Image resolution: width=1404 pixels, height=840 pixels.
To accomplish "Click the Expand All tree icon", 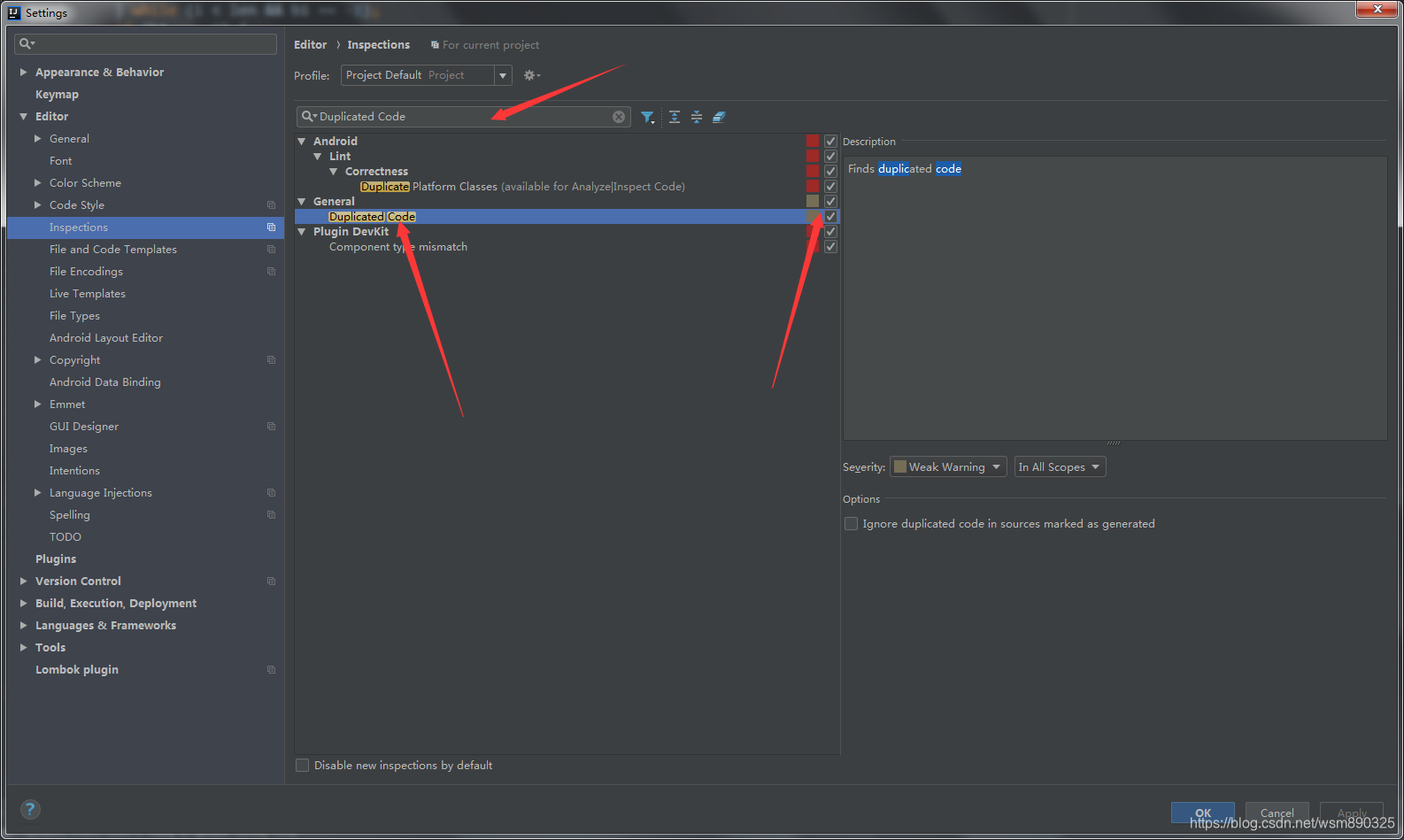I will [675, 117].
